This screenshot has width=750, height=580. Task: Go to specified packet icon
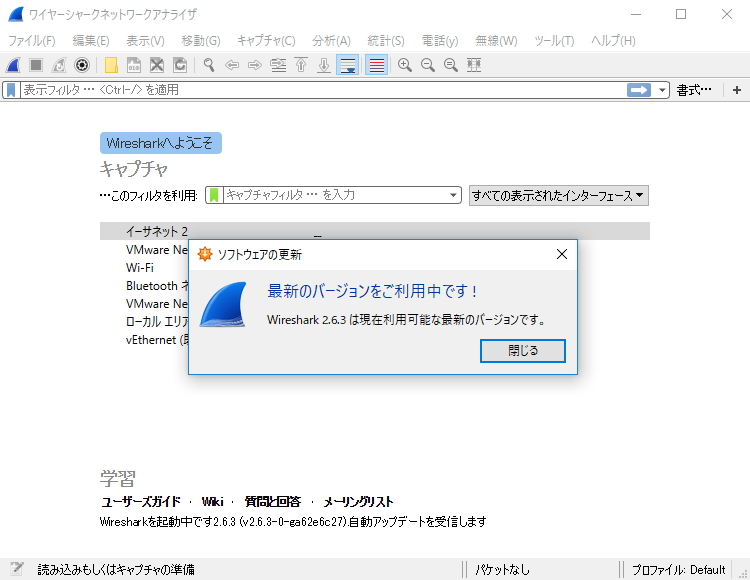[278, 65]
